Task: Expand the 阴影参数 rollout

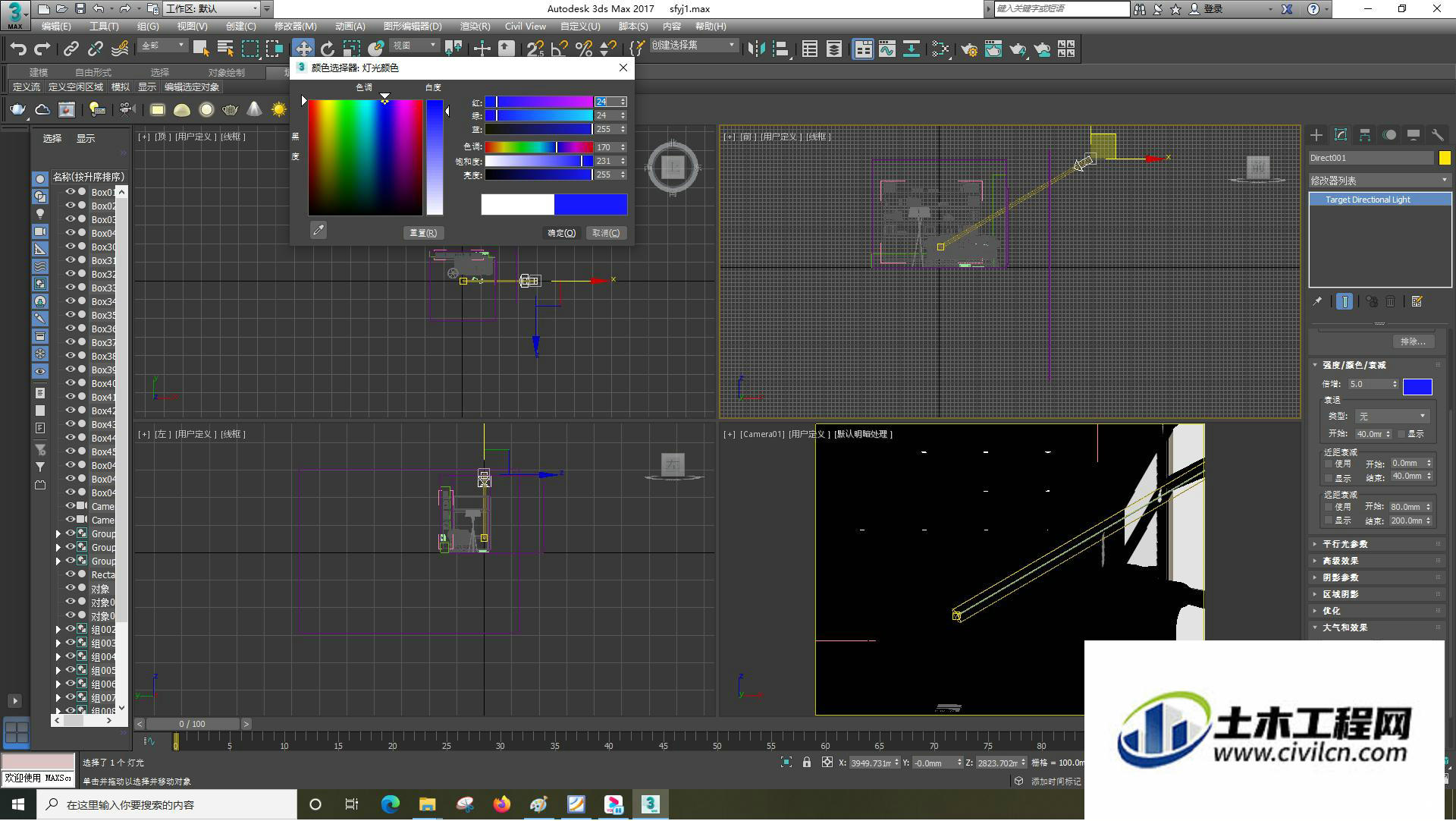Action: [1378, 577]
